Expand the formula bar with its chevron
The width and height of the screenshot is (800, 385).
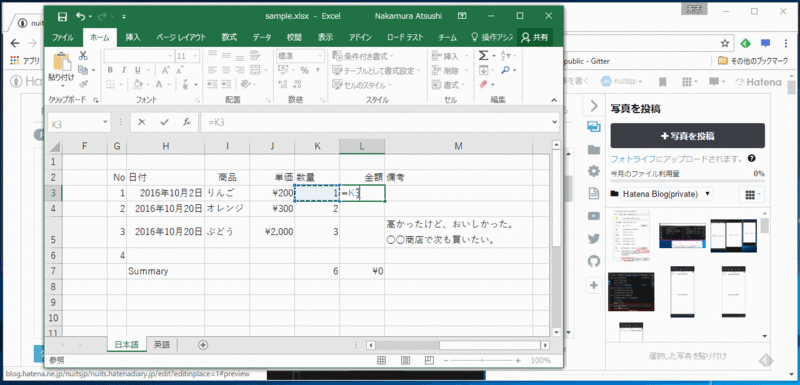[555, 122]
